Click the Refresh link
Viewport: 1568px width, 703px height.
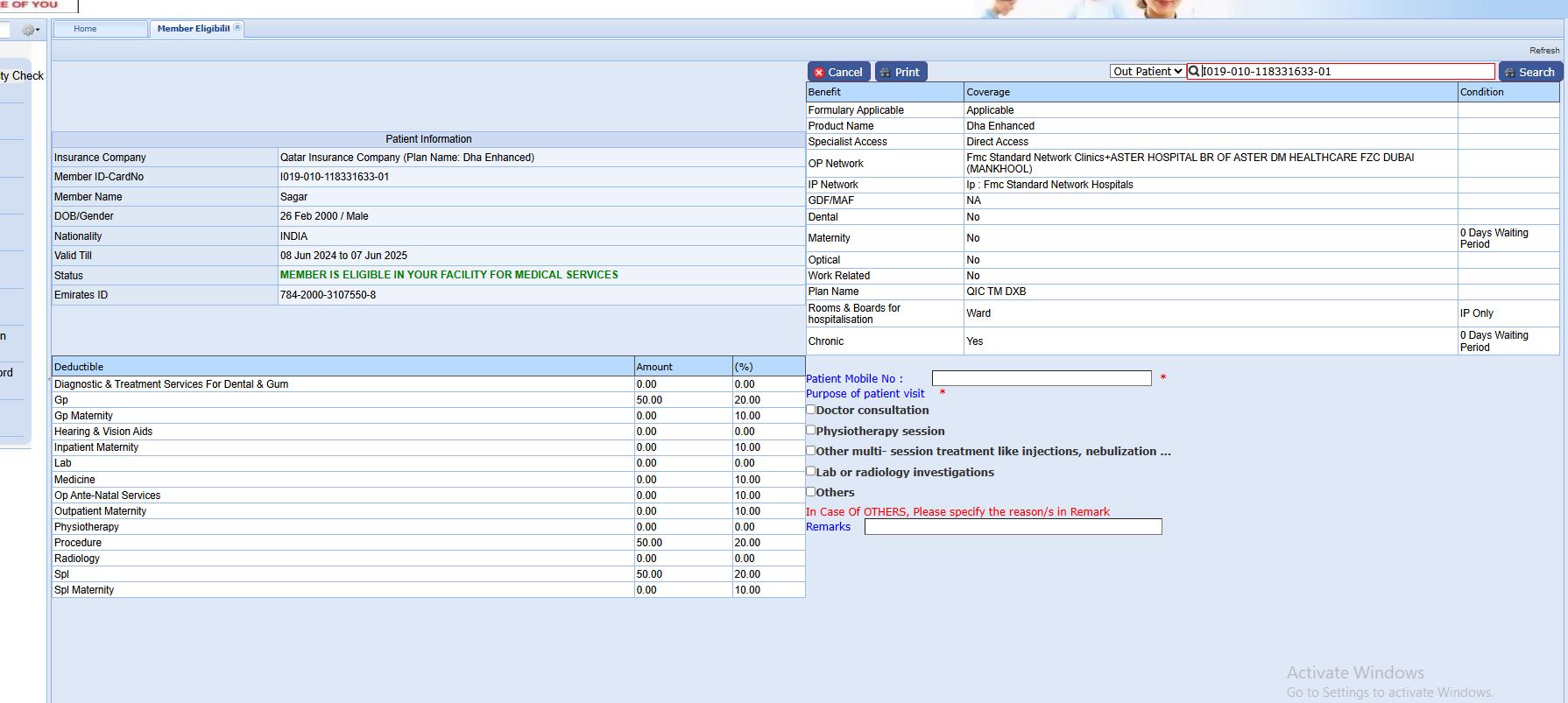pyautogui.click(x=1543, y=51)
